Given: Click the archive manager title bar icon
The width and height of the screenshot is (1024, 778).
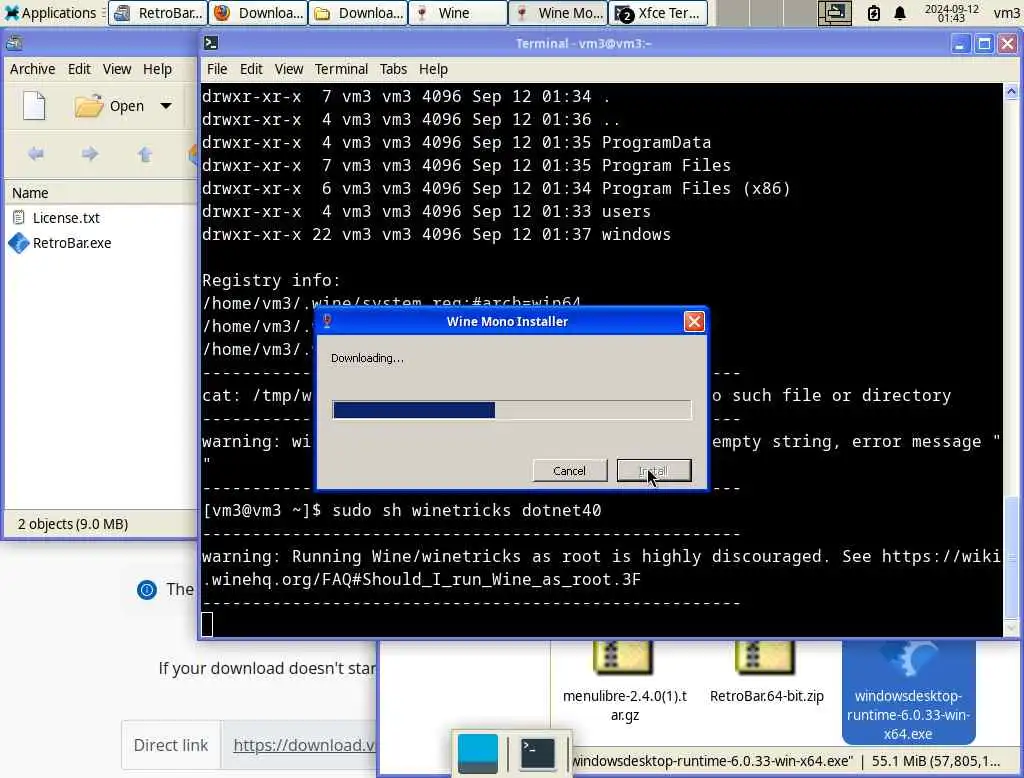Looking at the screenshot, I should 14,43.
